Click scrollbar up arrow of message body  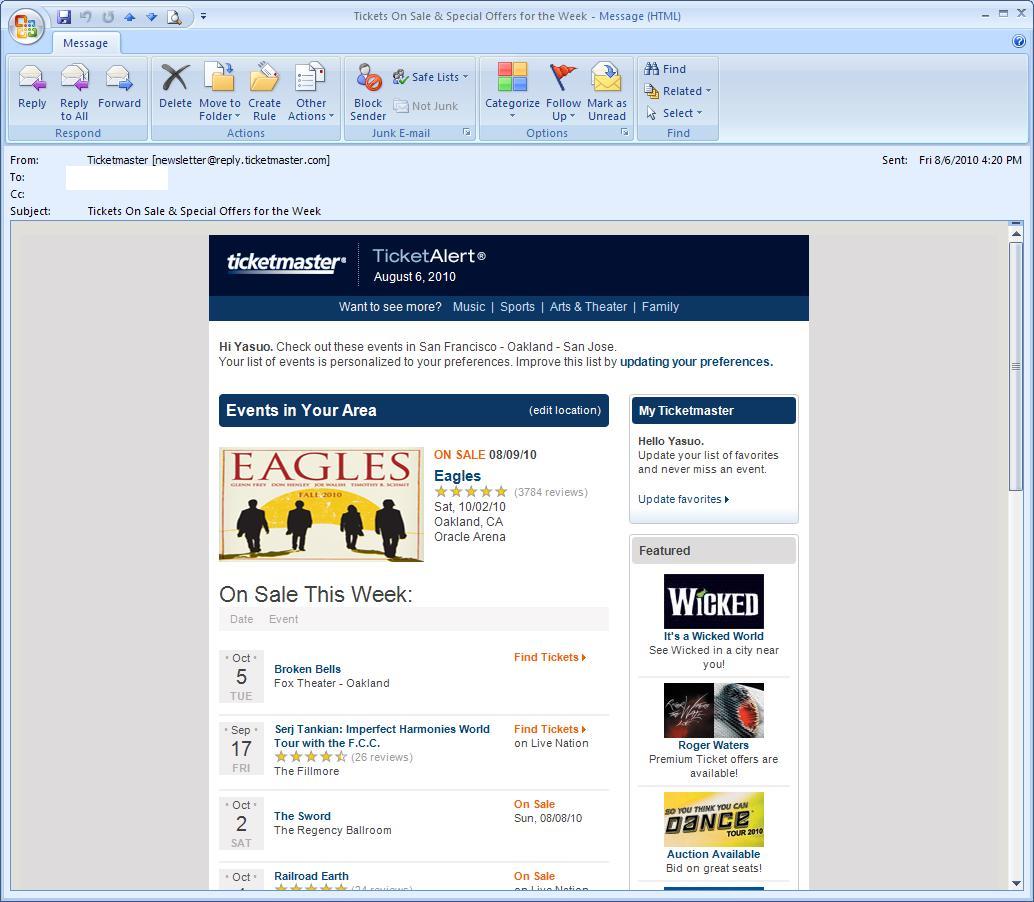coord(1016,233)
